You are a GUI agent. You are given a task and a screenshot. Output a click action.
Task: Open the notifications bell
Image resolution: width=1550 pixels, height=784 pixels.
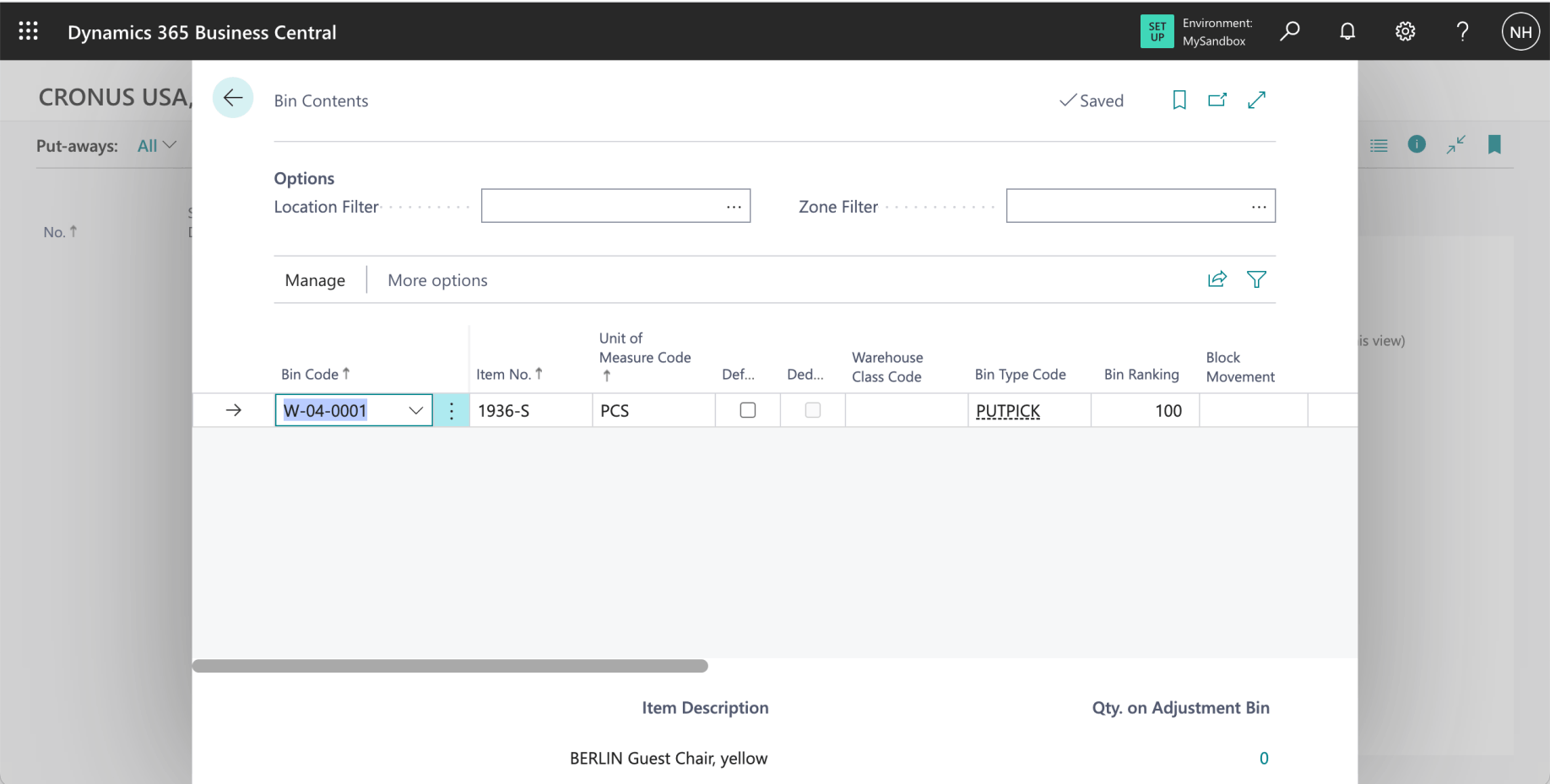1347,32
